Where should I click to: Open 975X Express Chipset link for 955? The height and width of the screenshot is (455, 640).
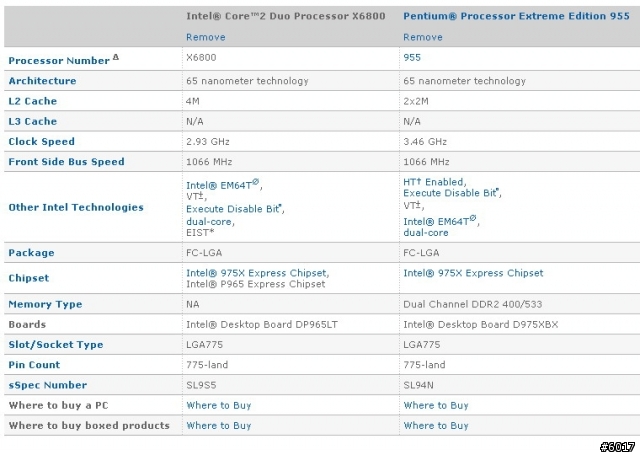pyautogui.click(x=473, y=273)
